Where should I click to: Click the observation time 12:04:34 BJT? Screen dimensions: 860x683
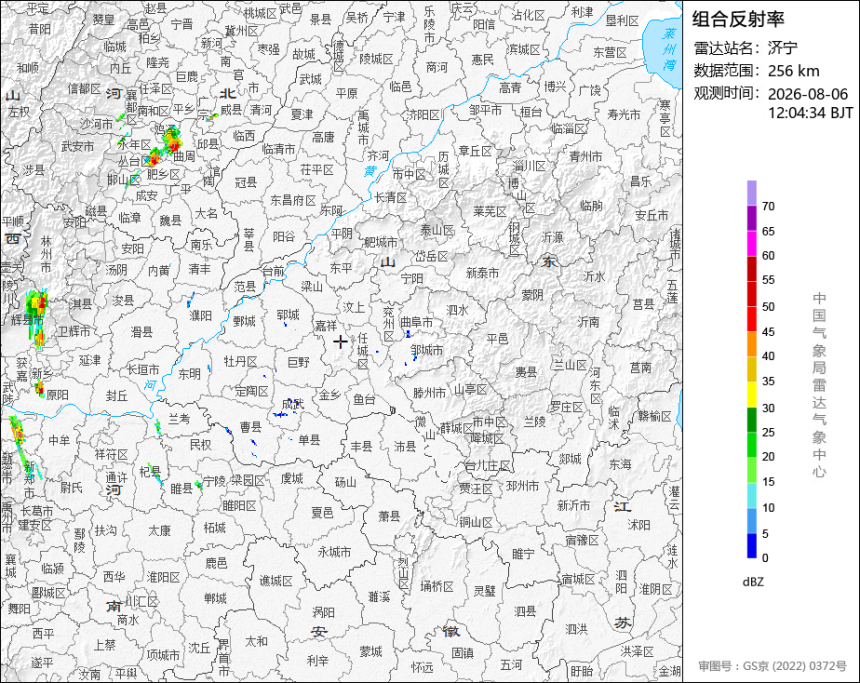(x=810, y=113)
